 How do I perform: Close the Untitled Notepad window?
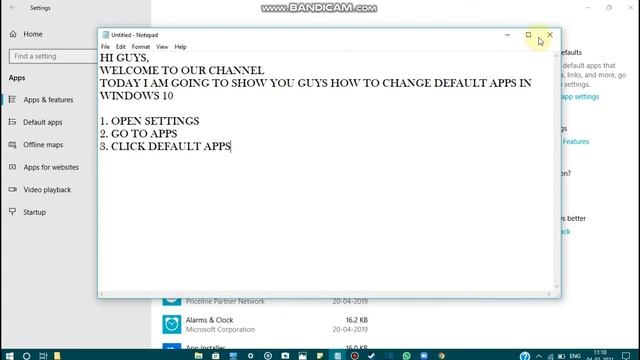[x=550, y=35]
